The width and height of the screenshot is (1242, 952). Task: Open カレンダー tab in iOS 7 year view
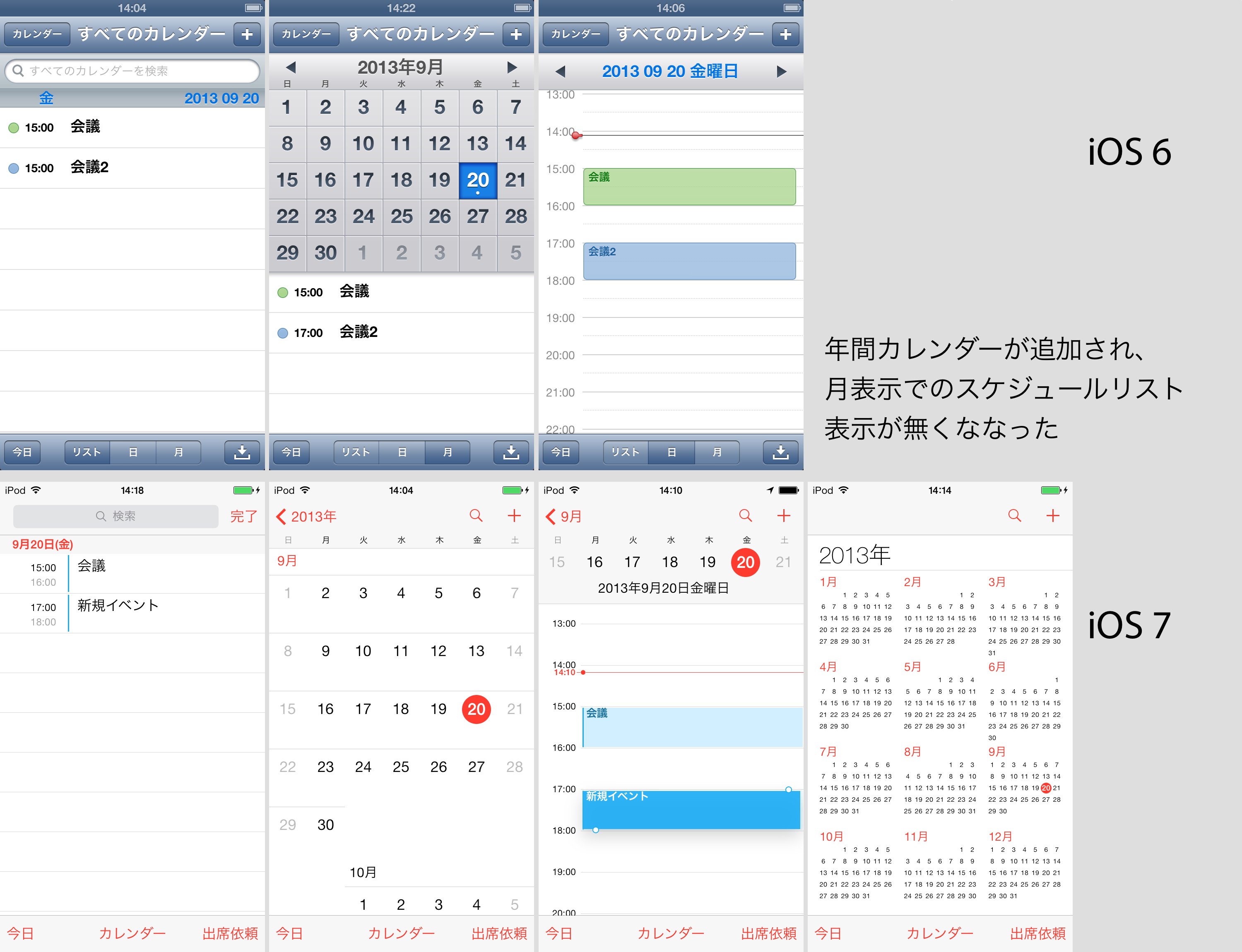click(x=939, y=933)
